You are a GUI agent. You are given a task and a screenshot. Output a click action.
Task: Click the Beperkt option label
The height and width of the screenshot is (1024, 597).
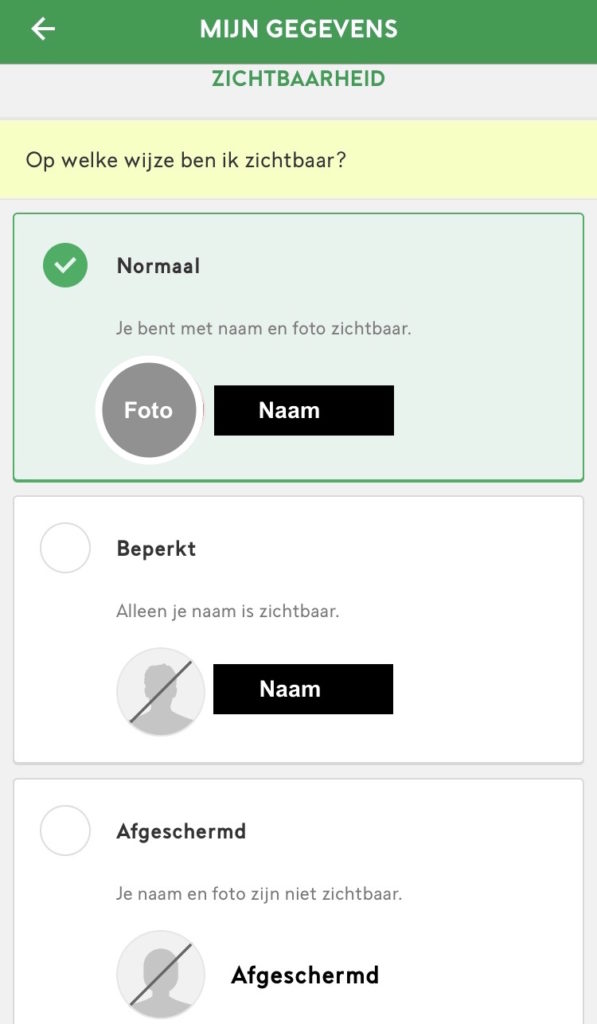click(156, 549)
